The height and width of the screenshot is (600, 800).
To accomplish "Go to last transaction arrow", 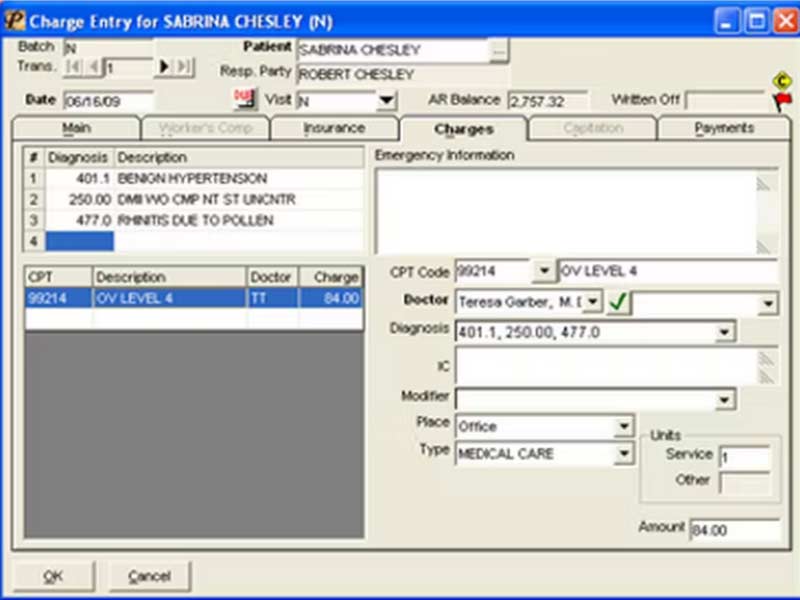I will coord(184,67).
